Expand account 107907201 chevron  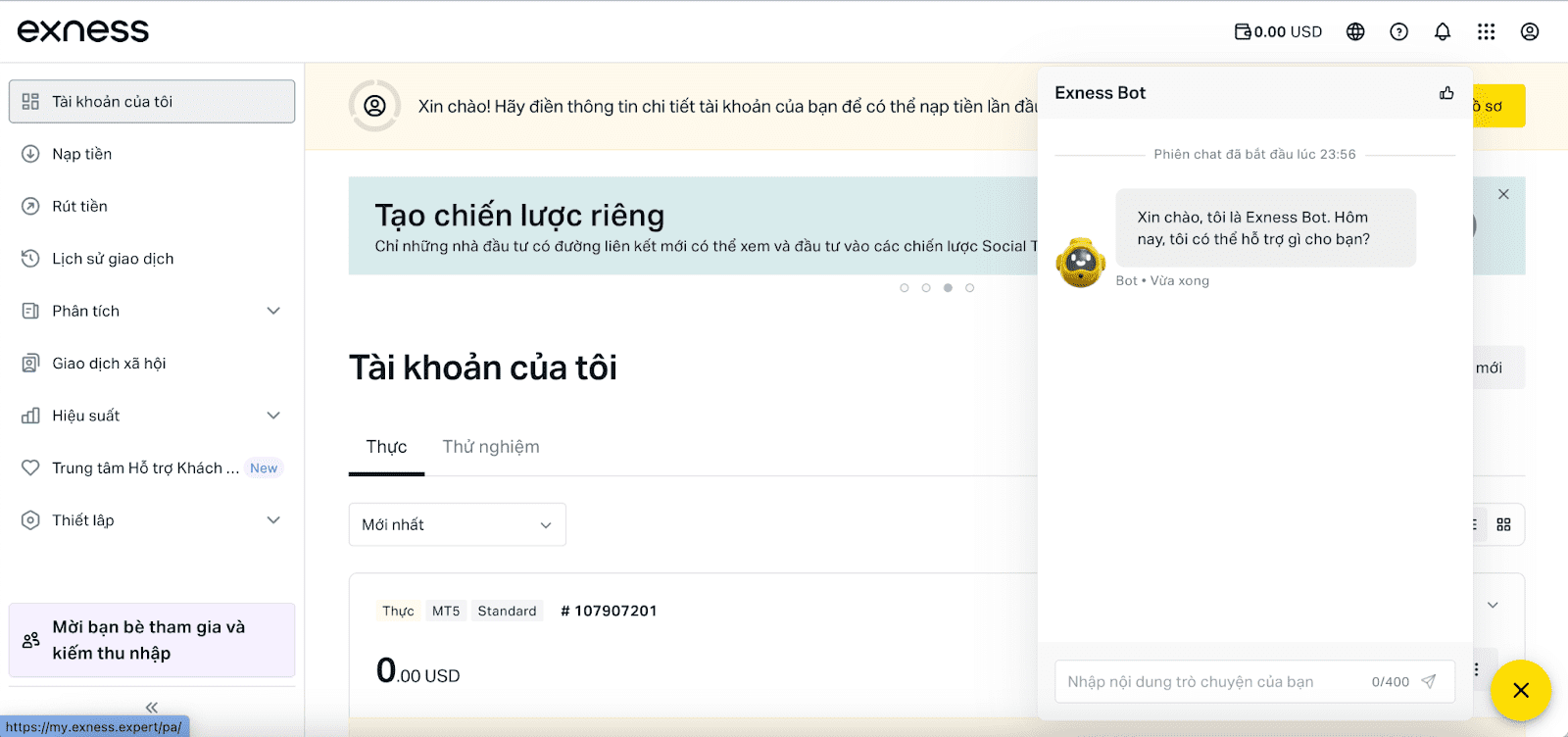point(1493,605)
